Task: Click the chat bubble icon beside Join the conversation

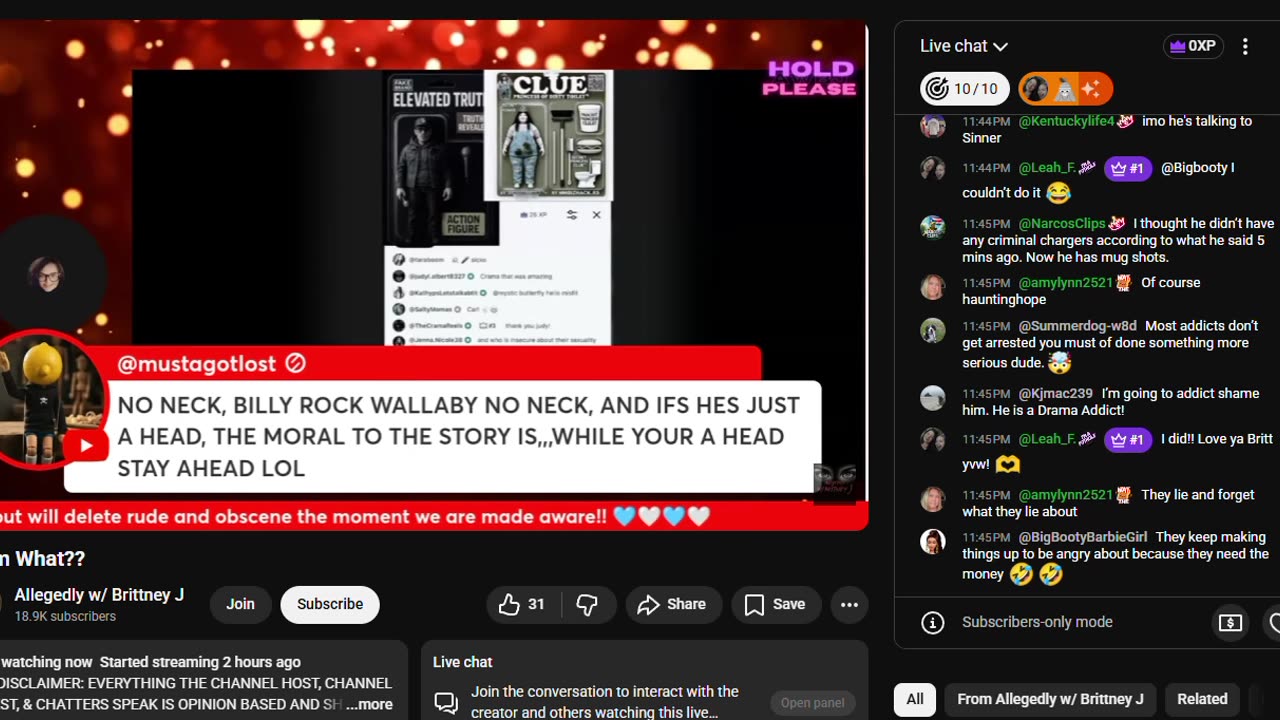Action: click(x=446, y=703)
